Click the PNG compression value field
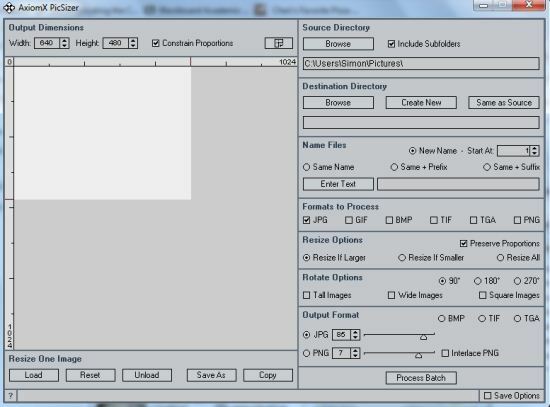Image resolution: width=550 pixels, height=407 pixels. pos(342,353)
